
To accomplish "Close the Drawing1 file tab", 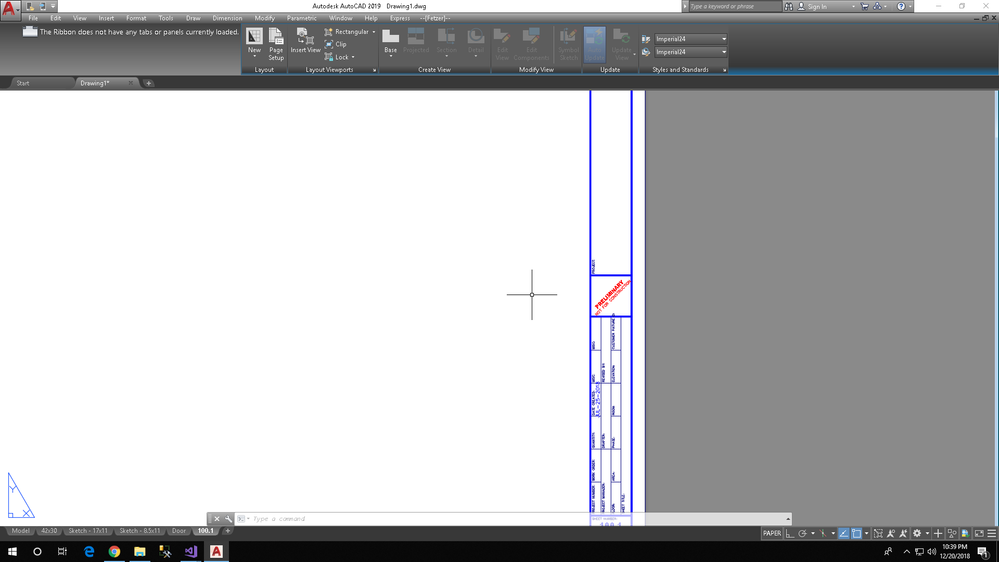I will (x=131, y=83).
